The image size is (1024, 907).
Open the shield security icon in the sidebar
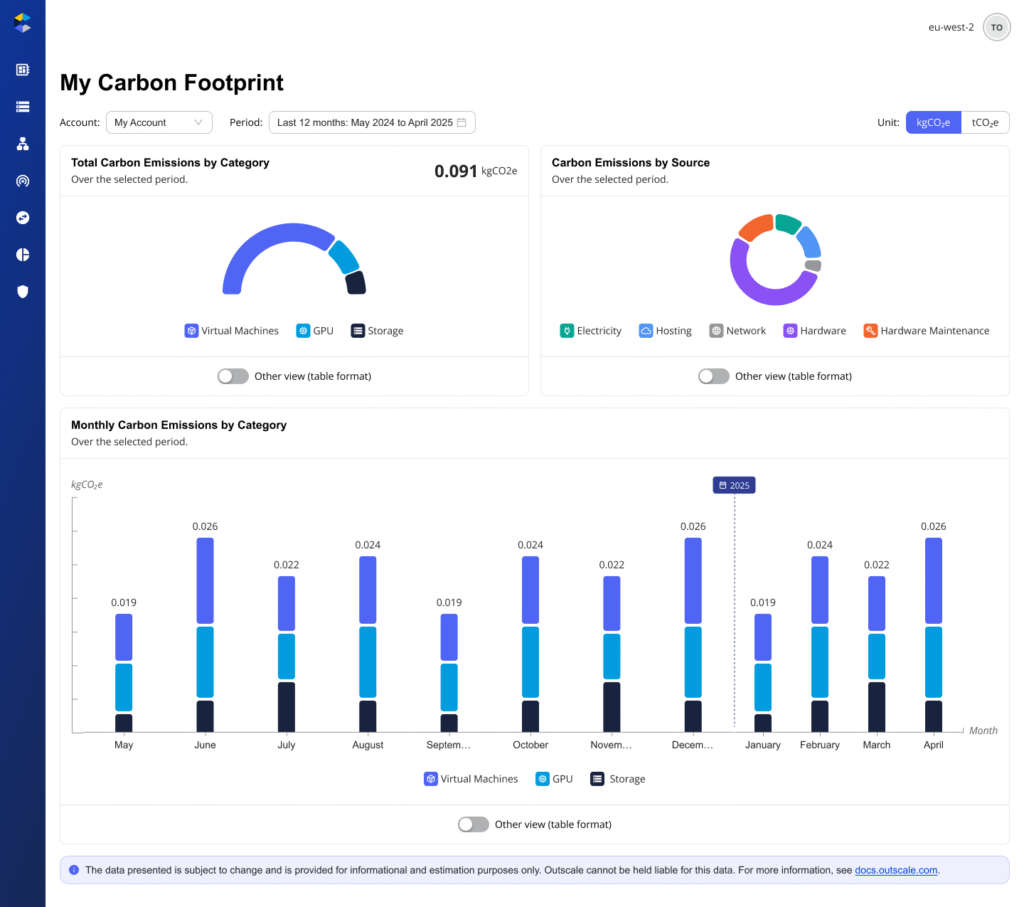click(22, 291)
